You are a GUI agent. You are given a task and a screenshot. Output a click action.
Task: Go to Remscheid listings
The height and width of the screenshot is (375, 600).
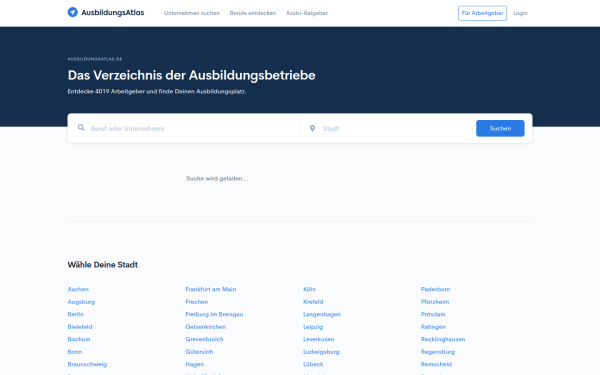(436, 364)
